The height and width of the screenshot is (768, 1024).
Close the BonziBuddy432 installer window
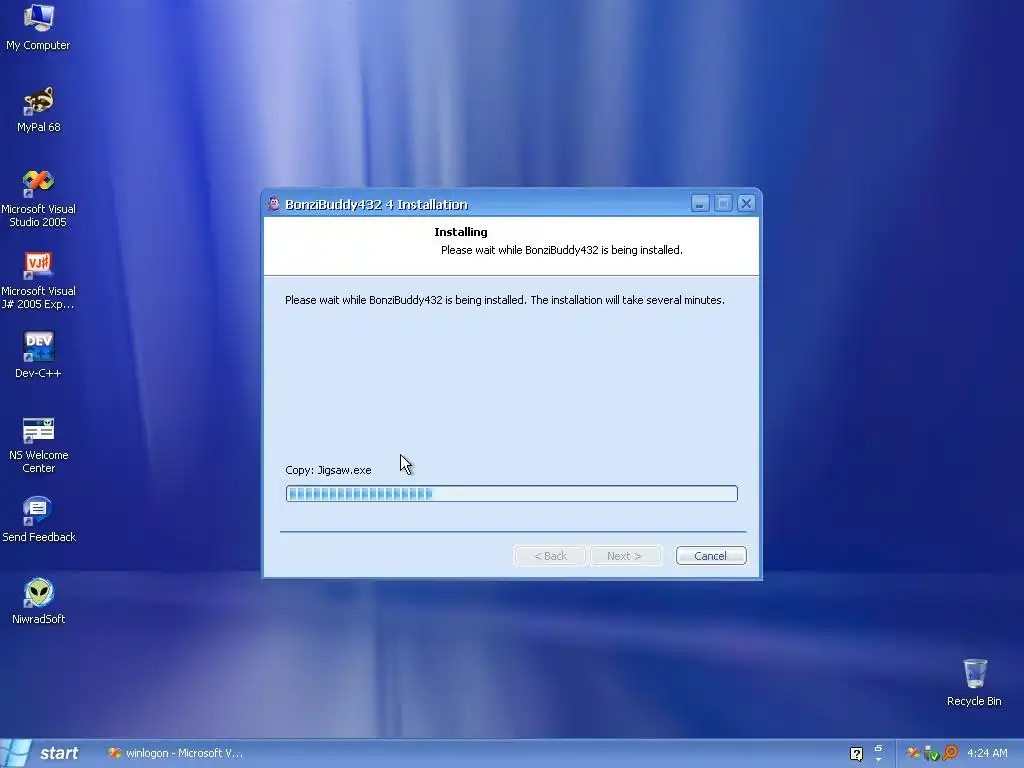746,204
